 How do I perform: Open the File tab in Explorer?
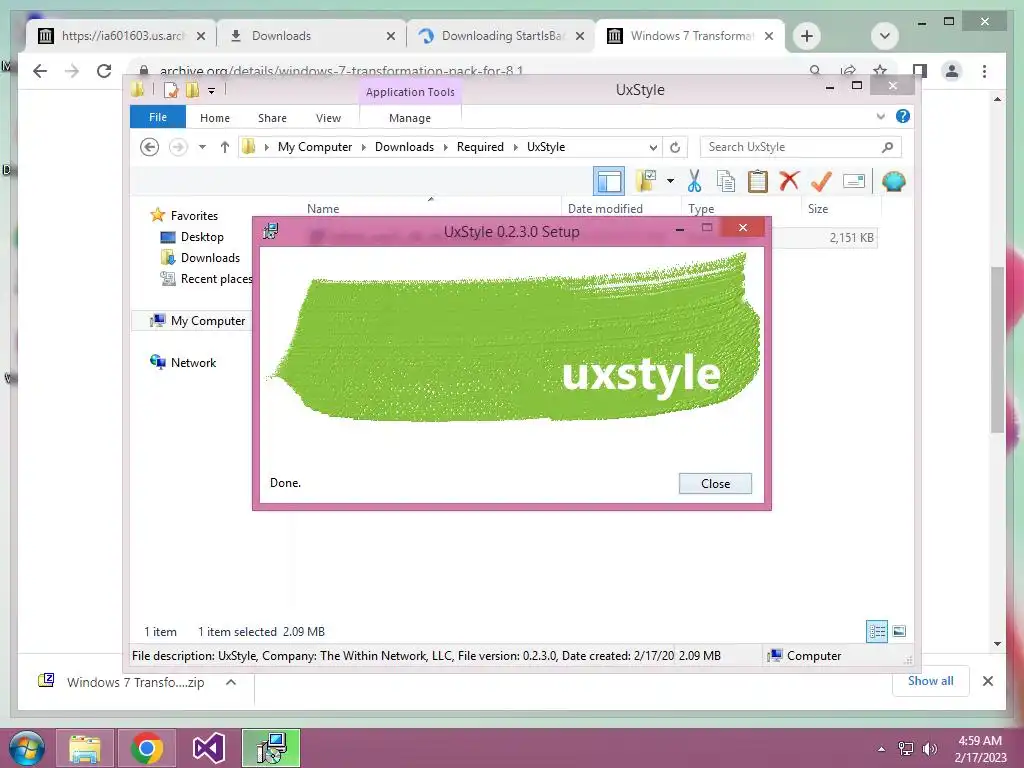pos(158,117)
